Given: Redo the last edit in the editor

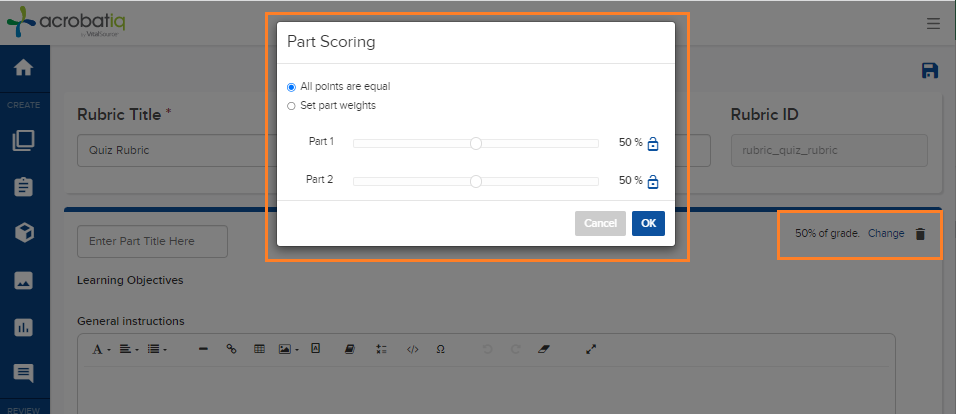Looking at the screenshot, I should [516, 349].
